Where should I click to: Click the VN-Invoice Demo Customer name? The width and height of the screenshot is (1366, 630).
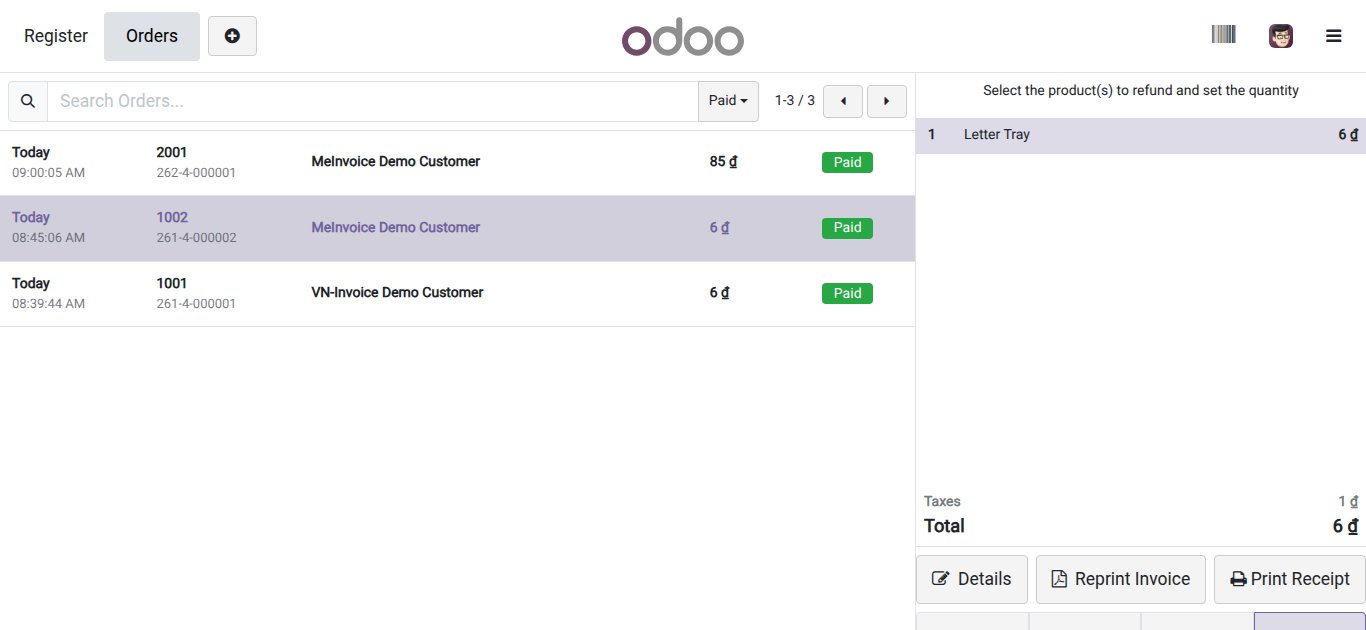pos(397,293)
